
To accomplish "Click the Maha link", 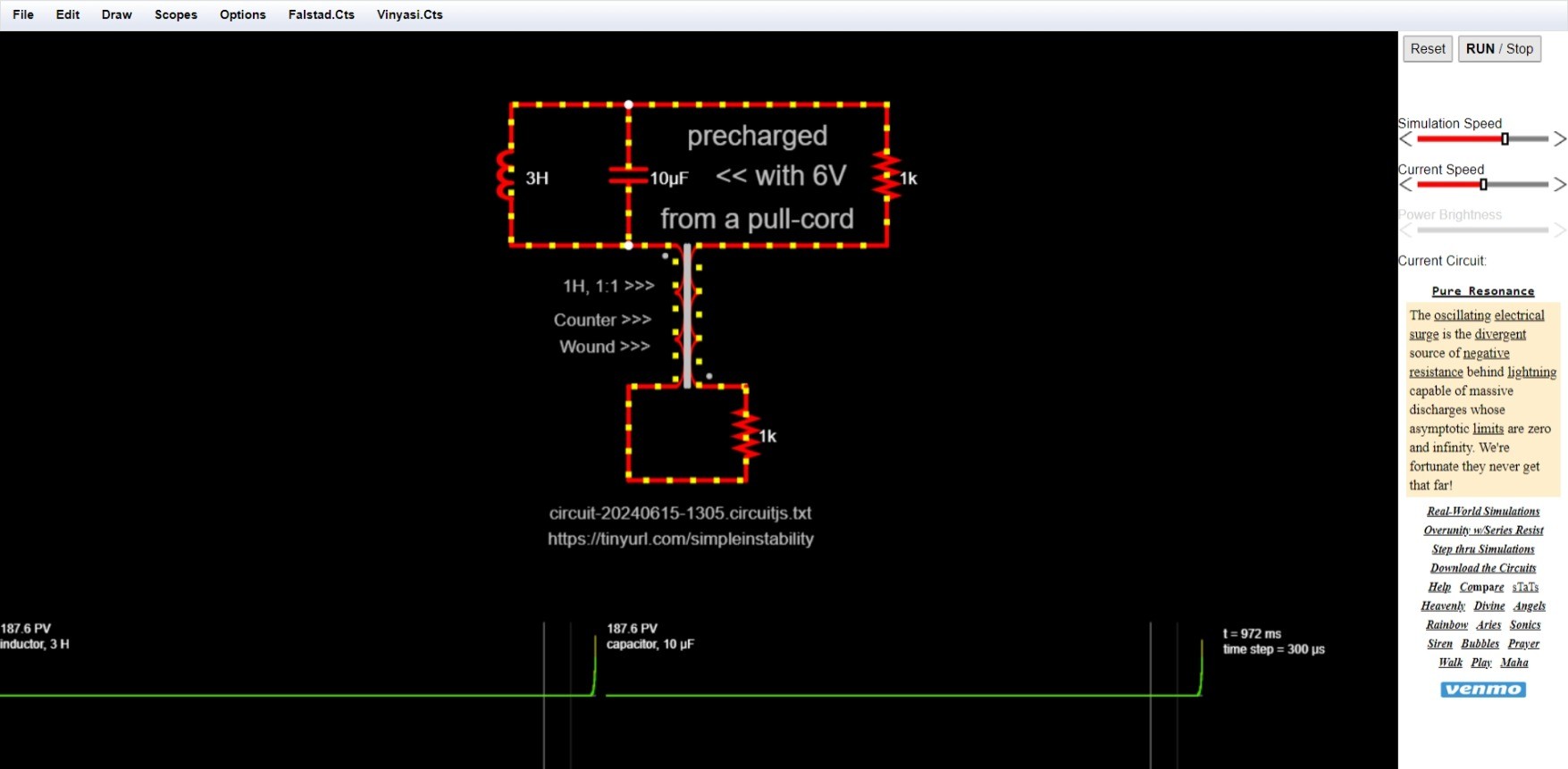I will click(x=1514, y=663).
